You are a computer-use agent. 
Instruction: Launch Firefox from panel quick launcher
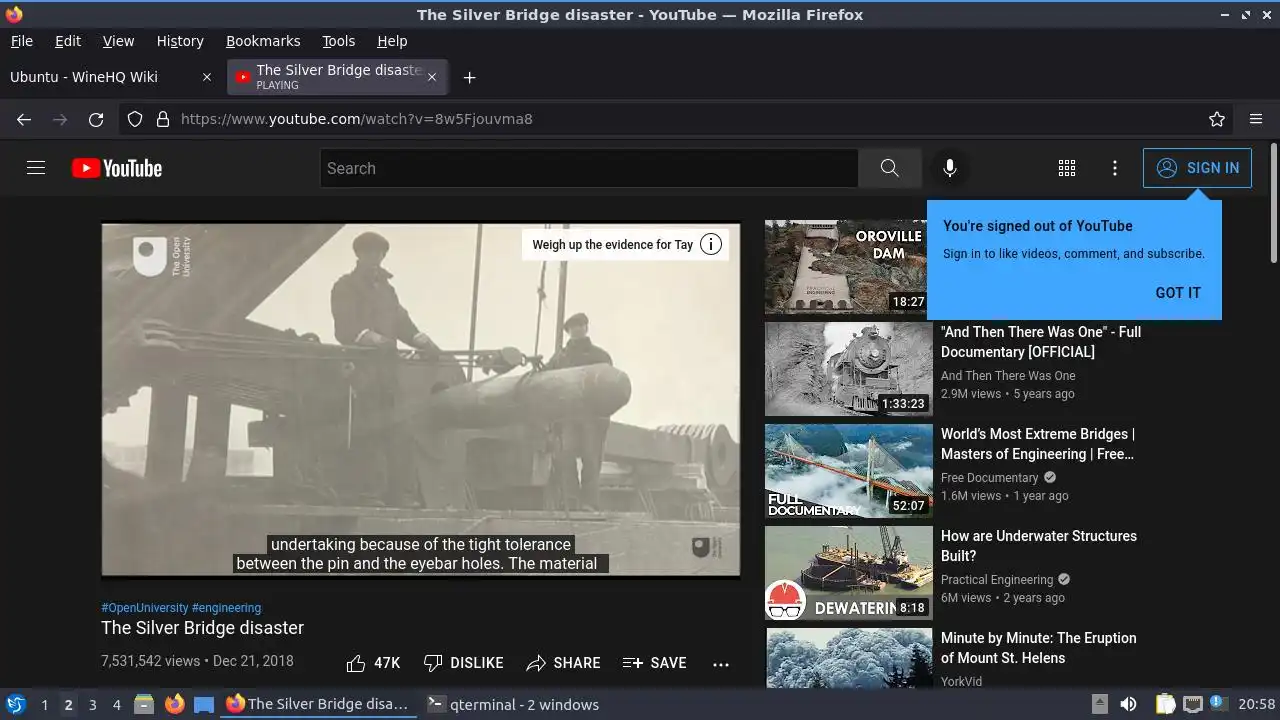174,704
